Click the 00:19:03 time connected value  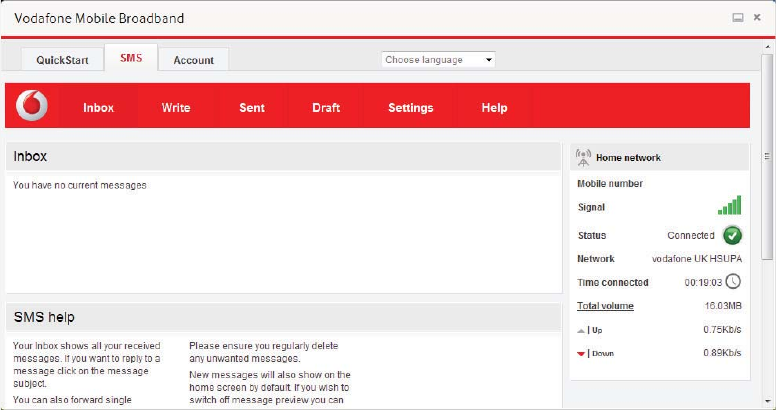(704, 283)
